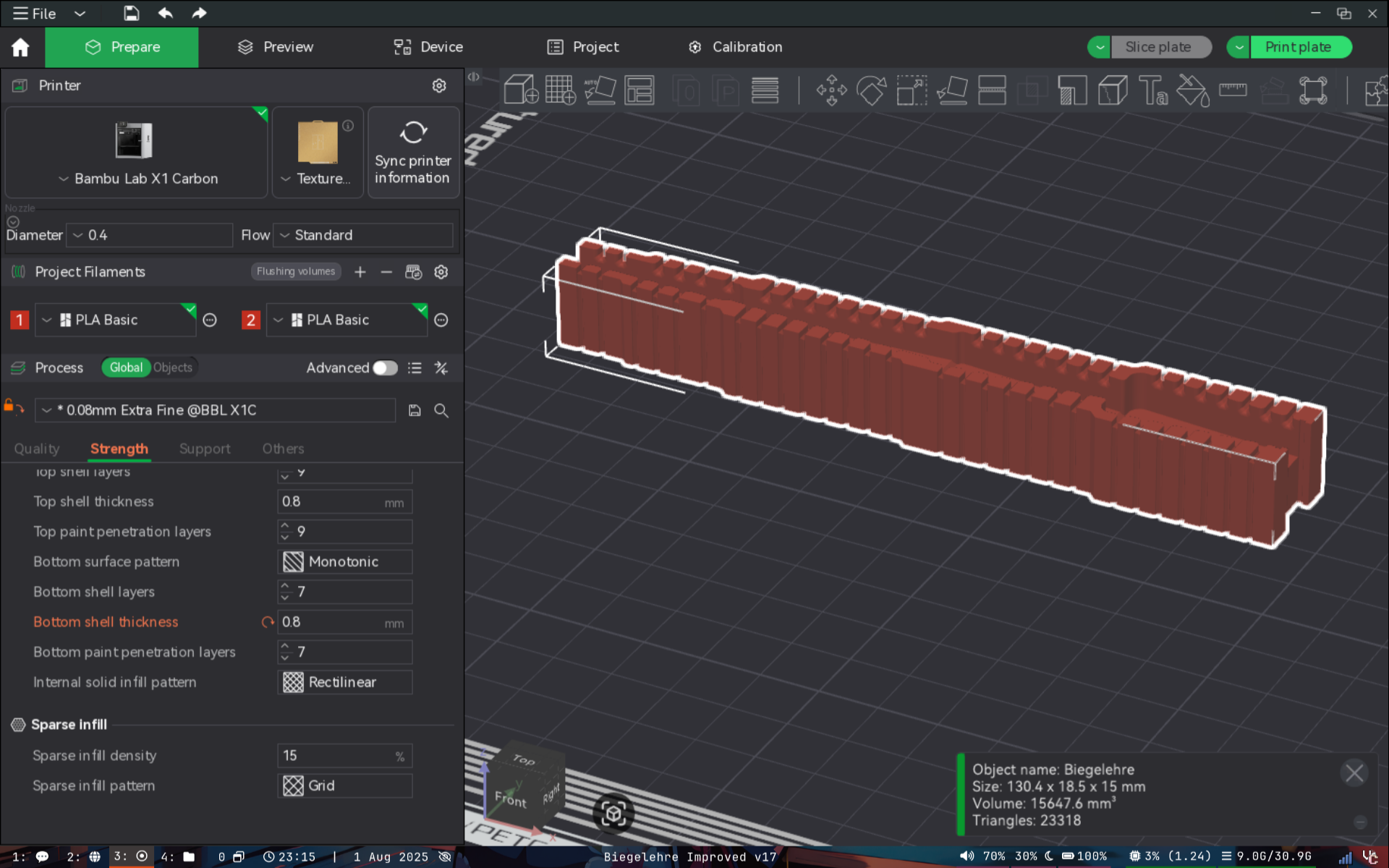Click the Add plate grid icon
Image resolution: width=1389 pixels, height=868 pixels.
[561, 90]
